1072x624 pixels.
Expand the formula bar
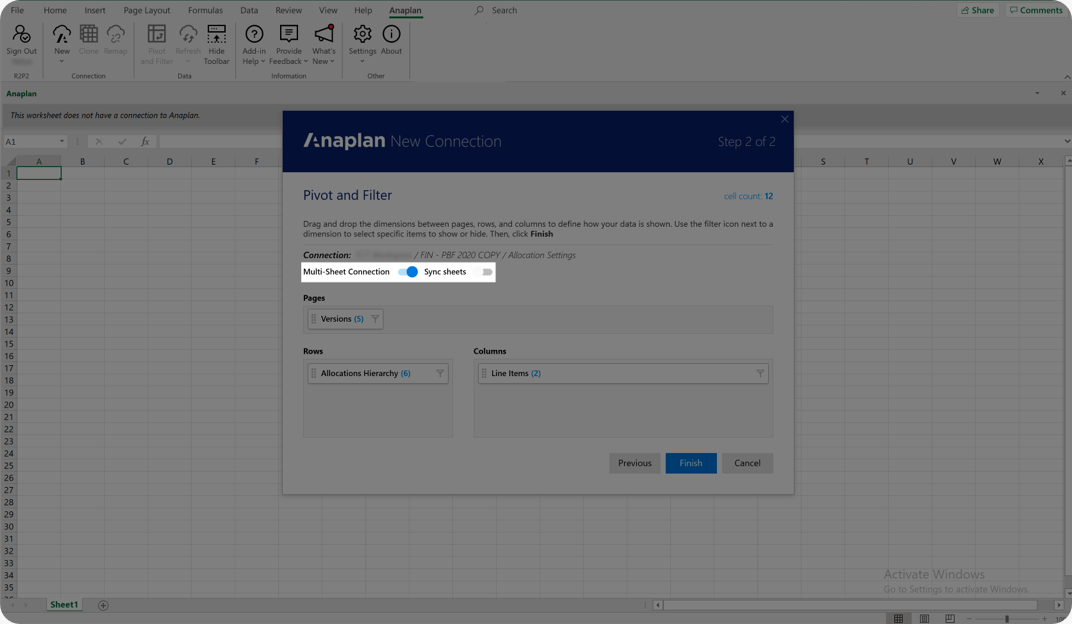[1067, 141]
